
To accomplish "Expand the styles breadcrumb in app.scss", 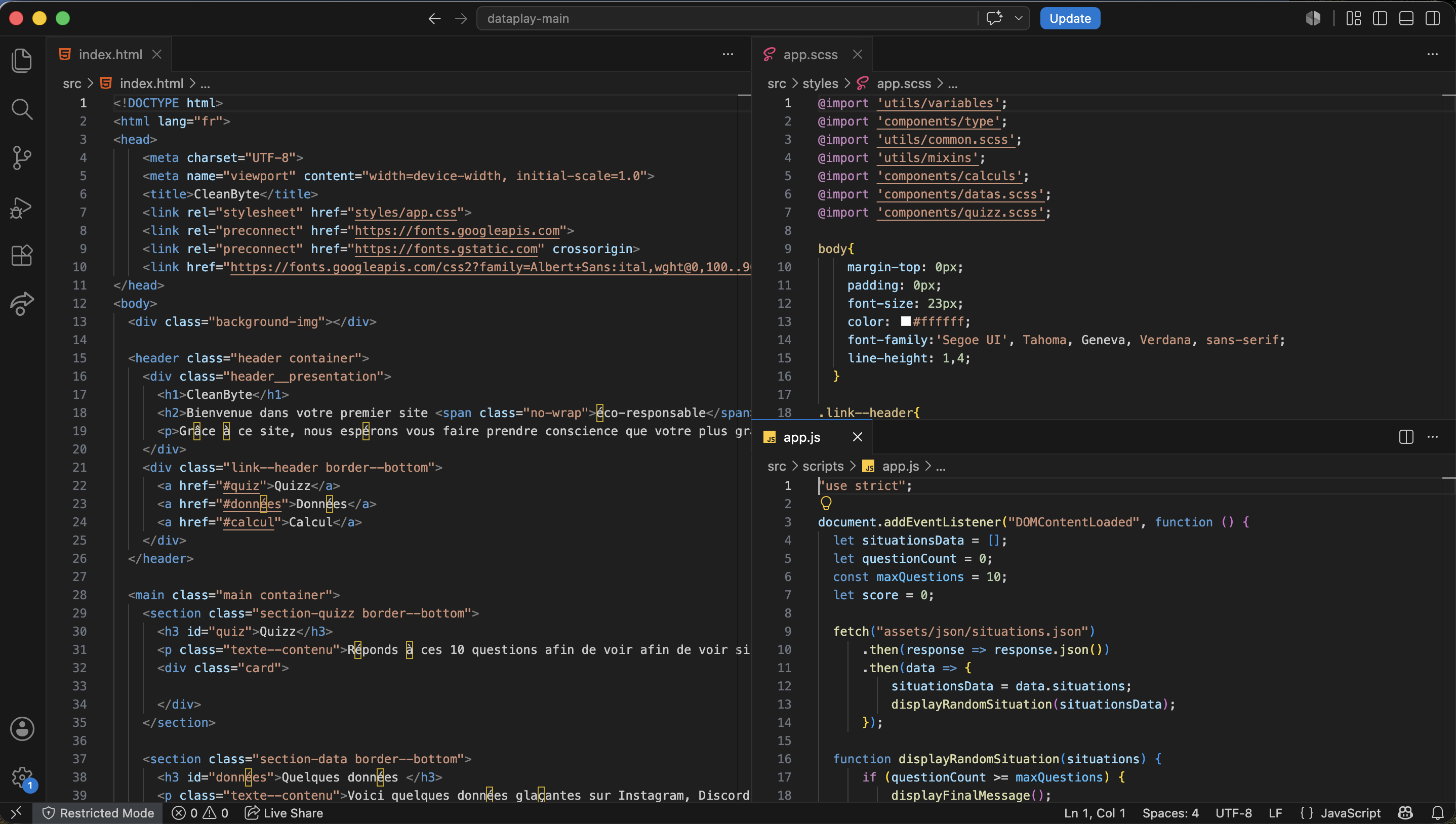I will click(820, 84).
